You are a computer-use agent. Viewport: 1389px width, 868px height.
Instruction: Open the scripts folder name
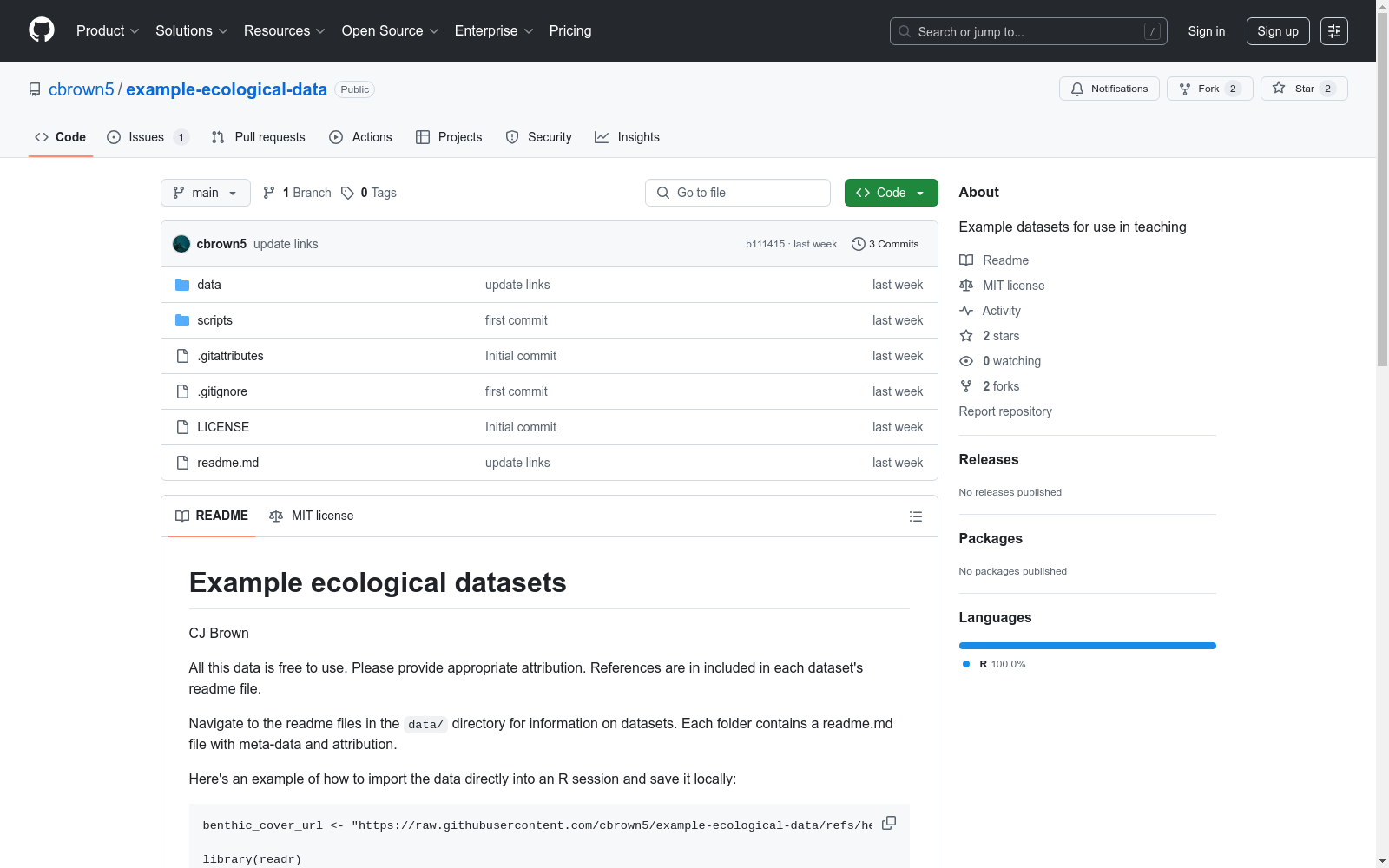pos(214,320)
